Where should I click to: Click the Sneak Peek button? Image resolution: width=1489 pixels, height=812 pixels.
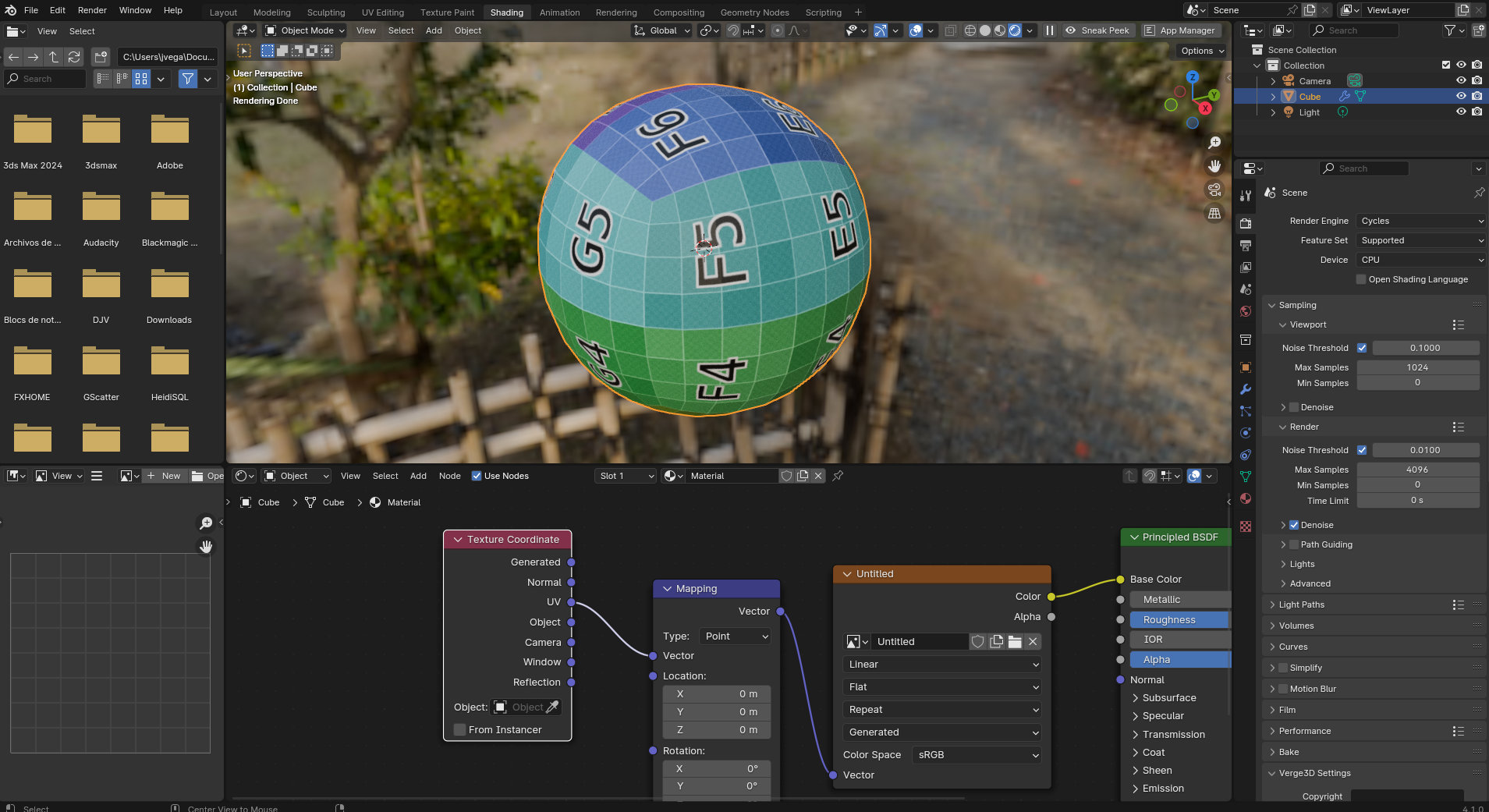1100,30
